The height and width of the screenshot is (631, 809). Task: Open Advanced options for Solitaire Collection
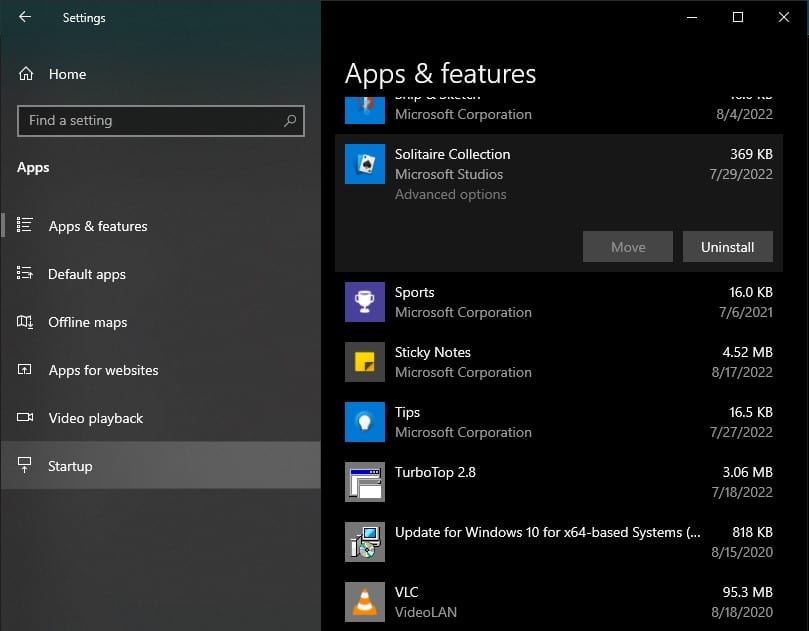coord(450,194)
